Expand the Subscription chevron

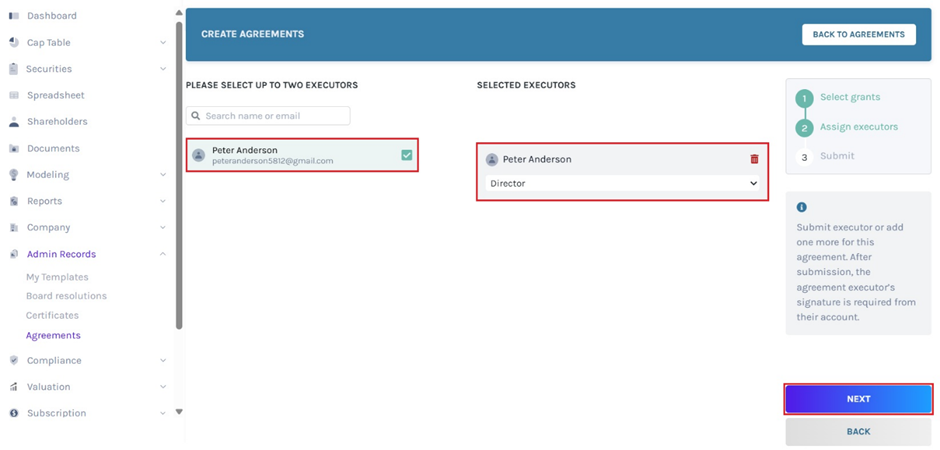pyautogui.click(x=163, y=413)
